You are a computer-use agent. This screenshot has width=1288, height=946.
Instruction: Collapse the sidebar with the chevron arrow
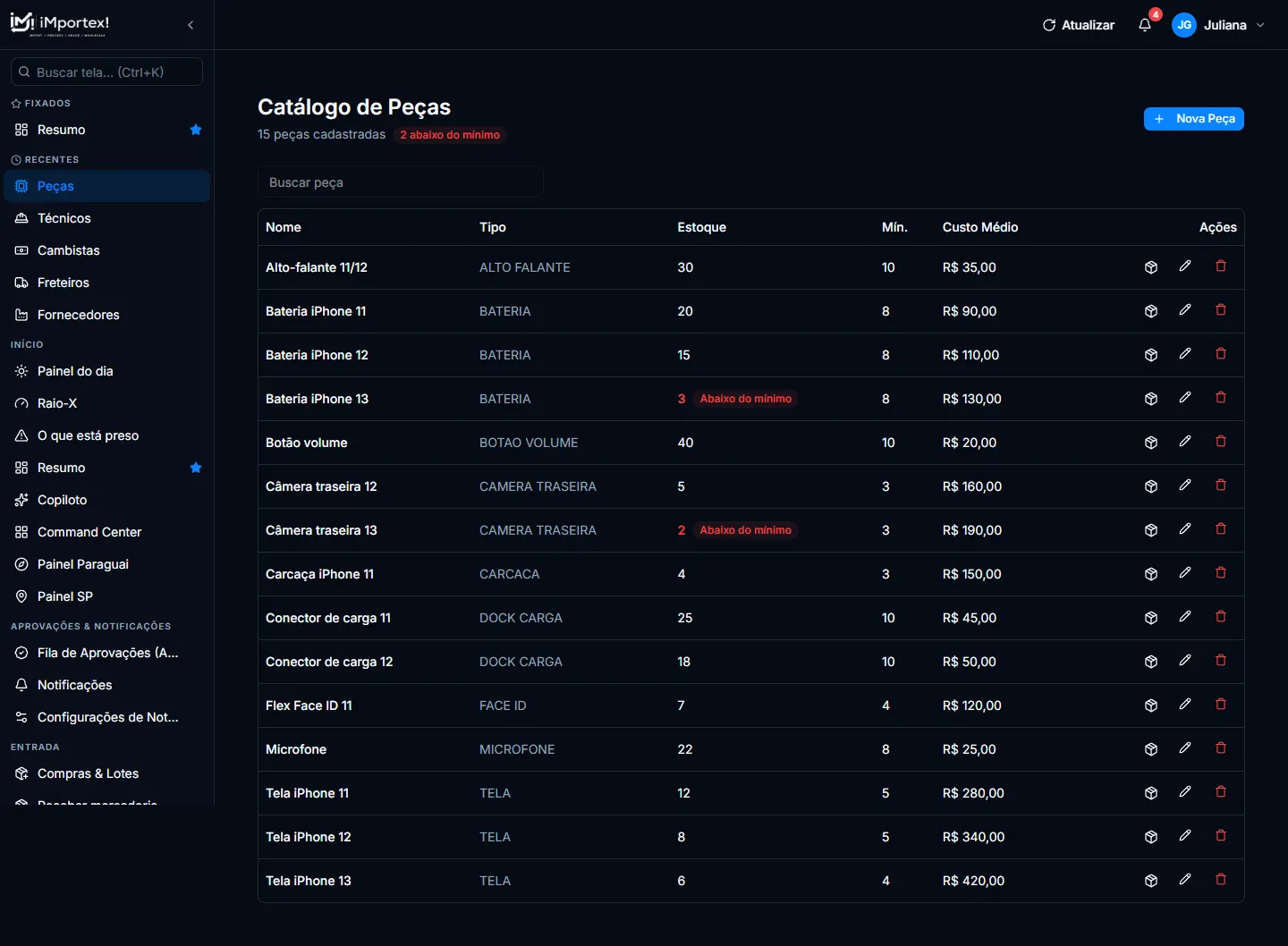[x=191, y=25]
